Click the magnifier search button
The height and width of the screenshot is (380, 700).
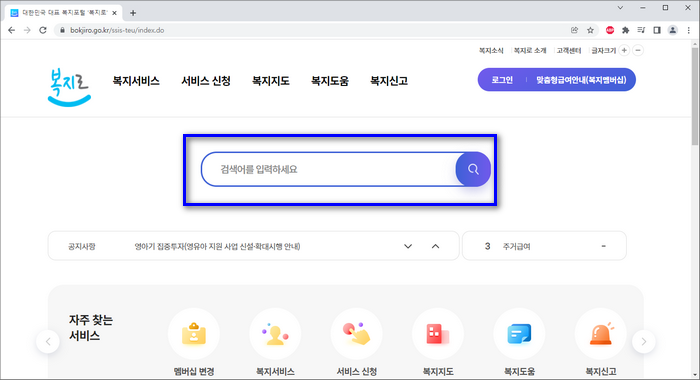coord(473,169)
